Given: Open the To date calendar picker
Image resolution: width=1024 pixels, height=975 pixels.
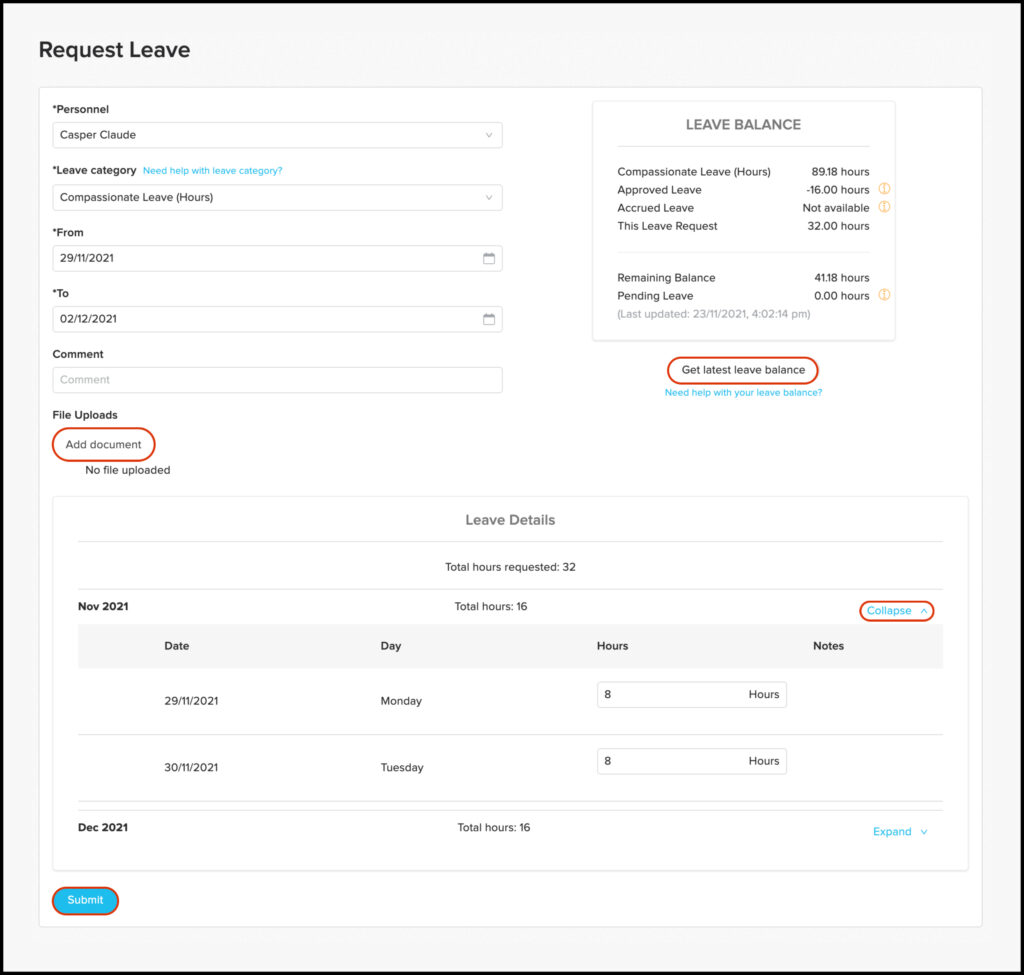Looking at the screenshot, I should [489, 318].
